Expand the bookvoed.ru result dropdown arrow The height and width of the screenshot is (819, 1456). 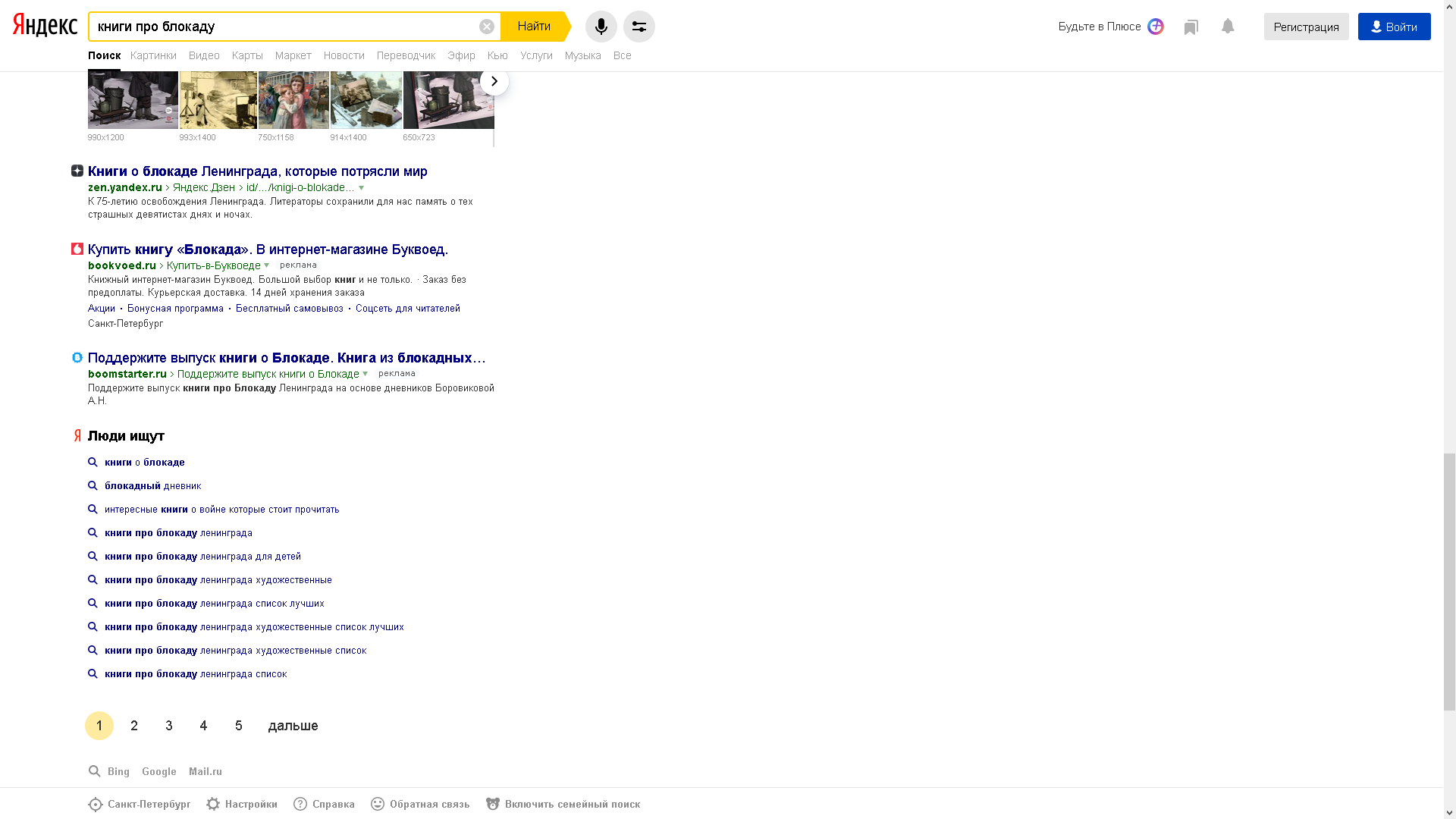click(267, 265)
